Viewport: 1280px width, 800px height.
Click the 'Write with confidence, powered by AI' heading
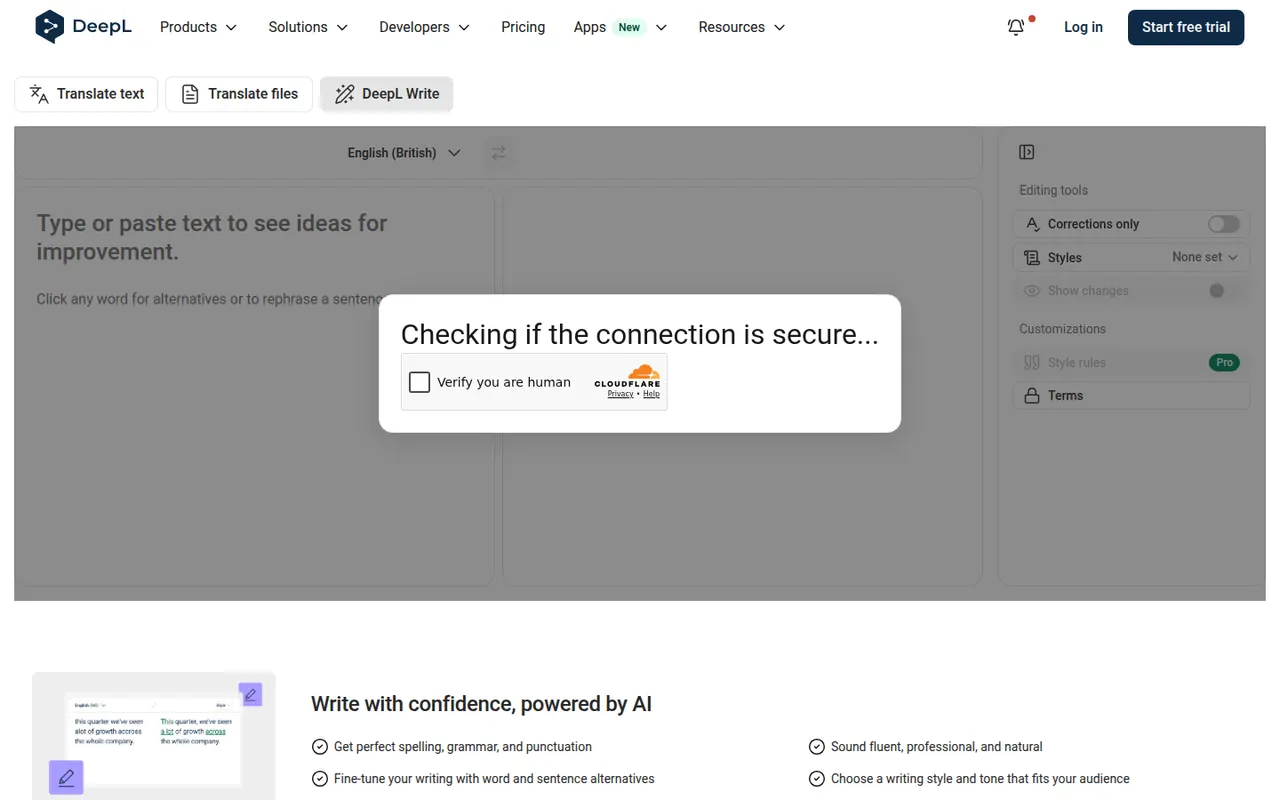(481, 704)
